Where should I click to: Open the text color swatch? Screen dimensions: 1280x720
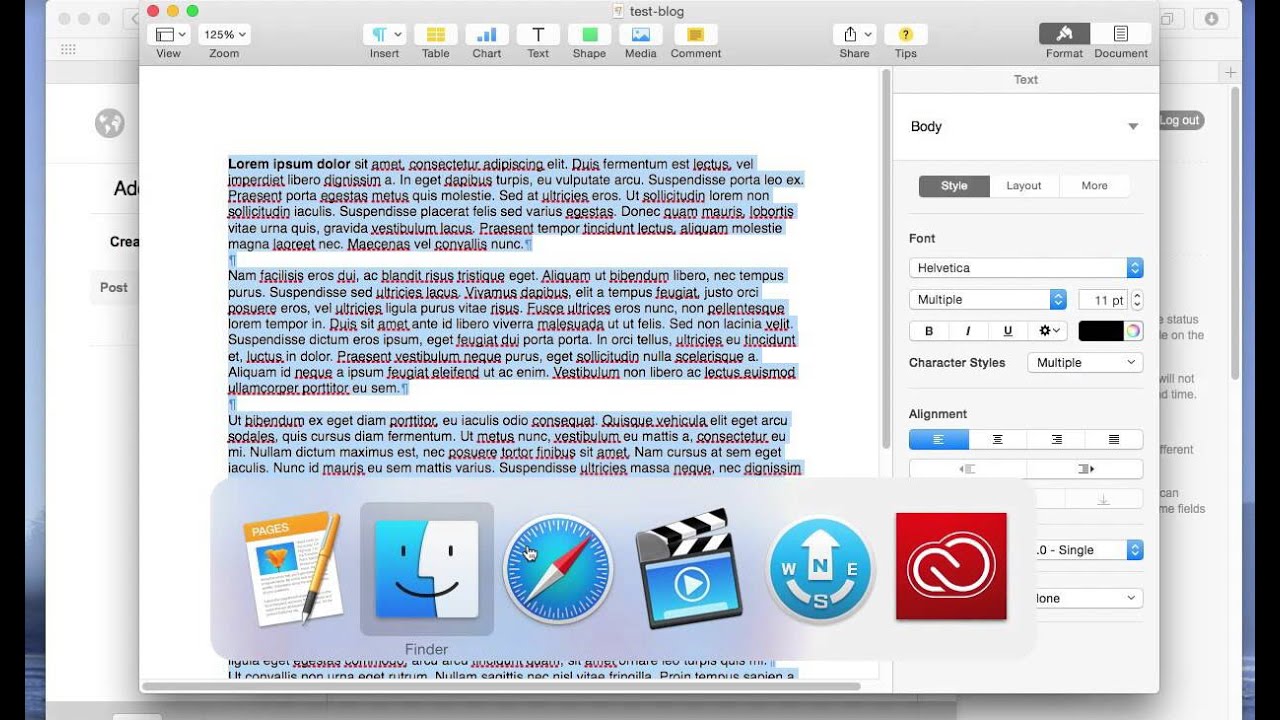[1100, 331]
